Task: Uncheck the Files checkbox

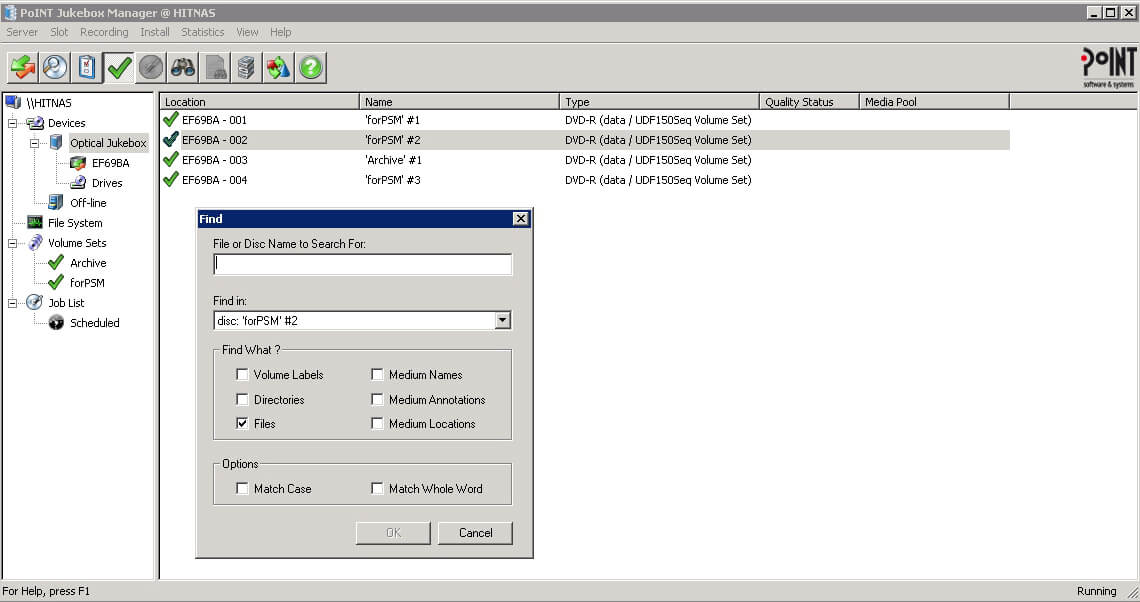Action: coord(242,423)
